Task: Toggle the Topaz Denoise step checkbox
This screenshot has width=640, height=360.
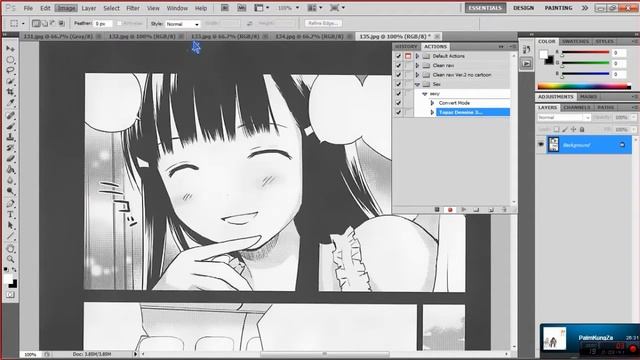Action: tap(398, 112)
